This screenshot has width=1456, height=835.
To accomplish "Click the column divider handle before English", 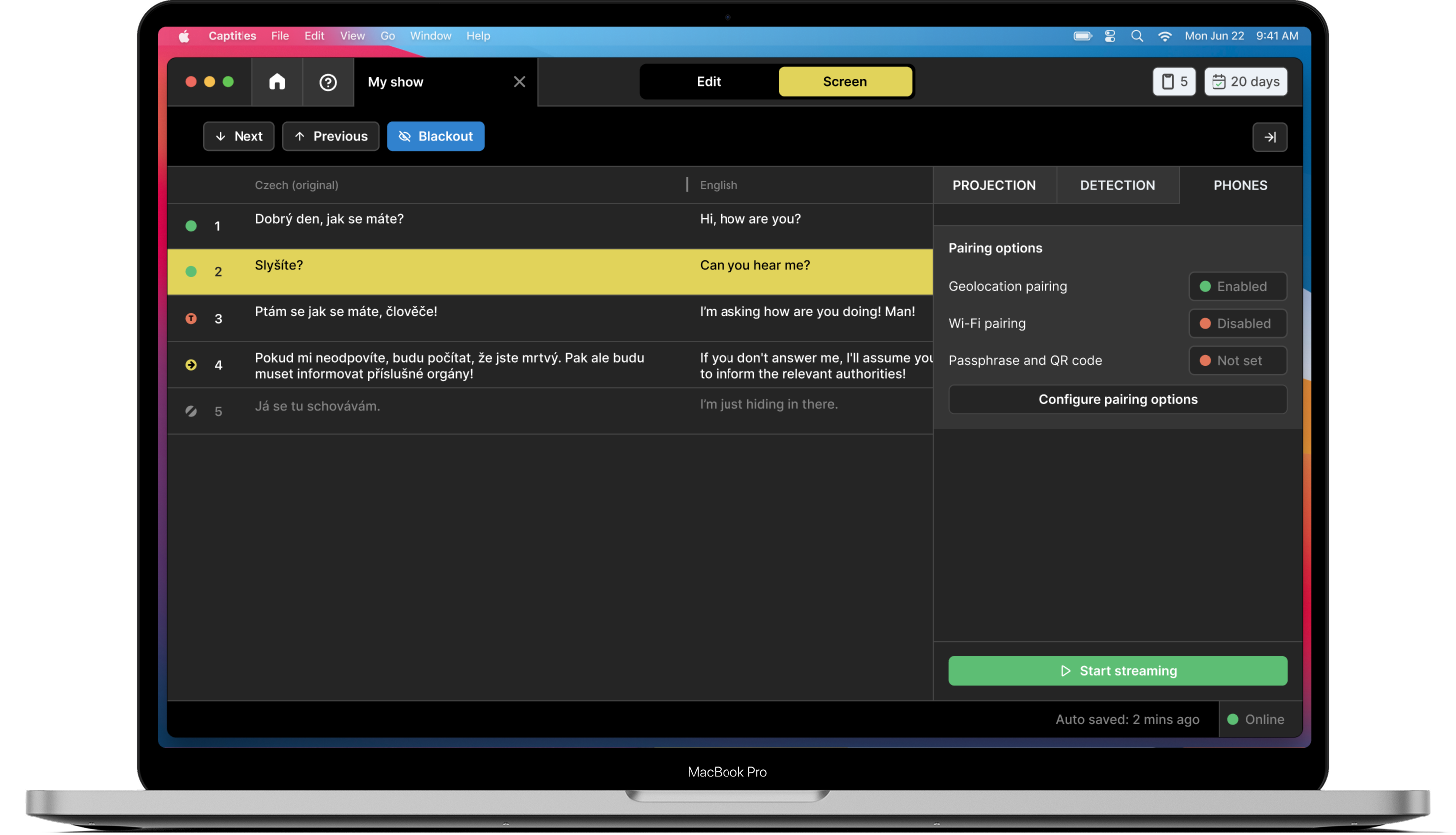I will tap(687, 185).
